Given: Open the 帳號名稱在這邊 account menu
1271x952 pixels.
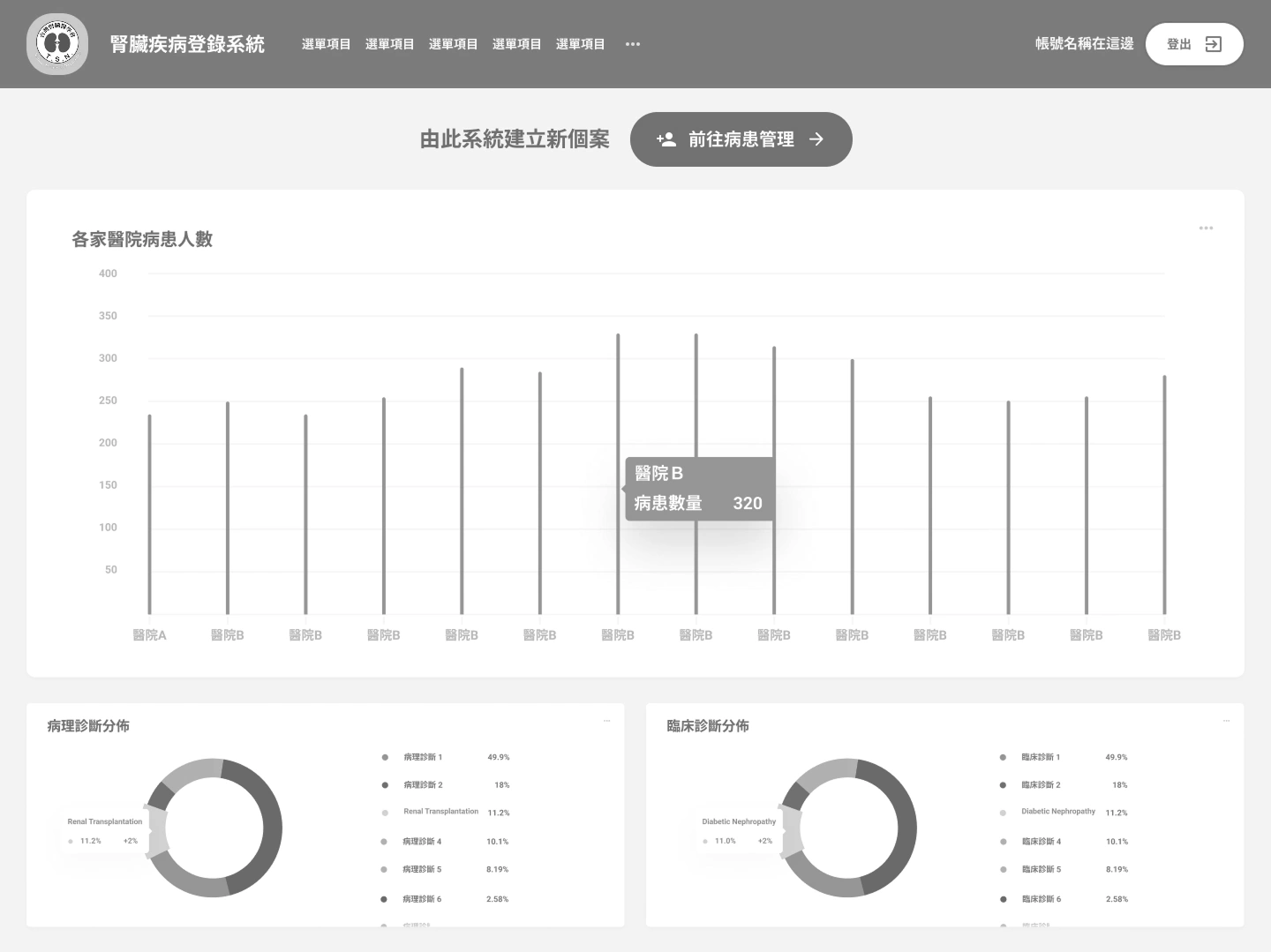Looking at the screenshot, I should coord(1084,44).
